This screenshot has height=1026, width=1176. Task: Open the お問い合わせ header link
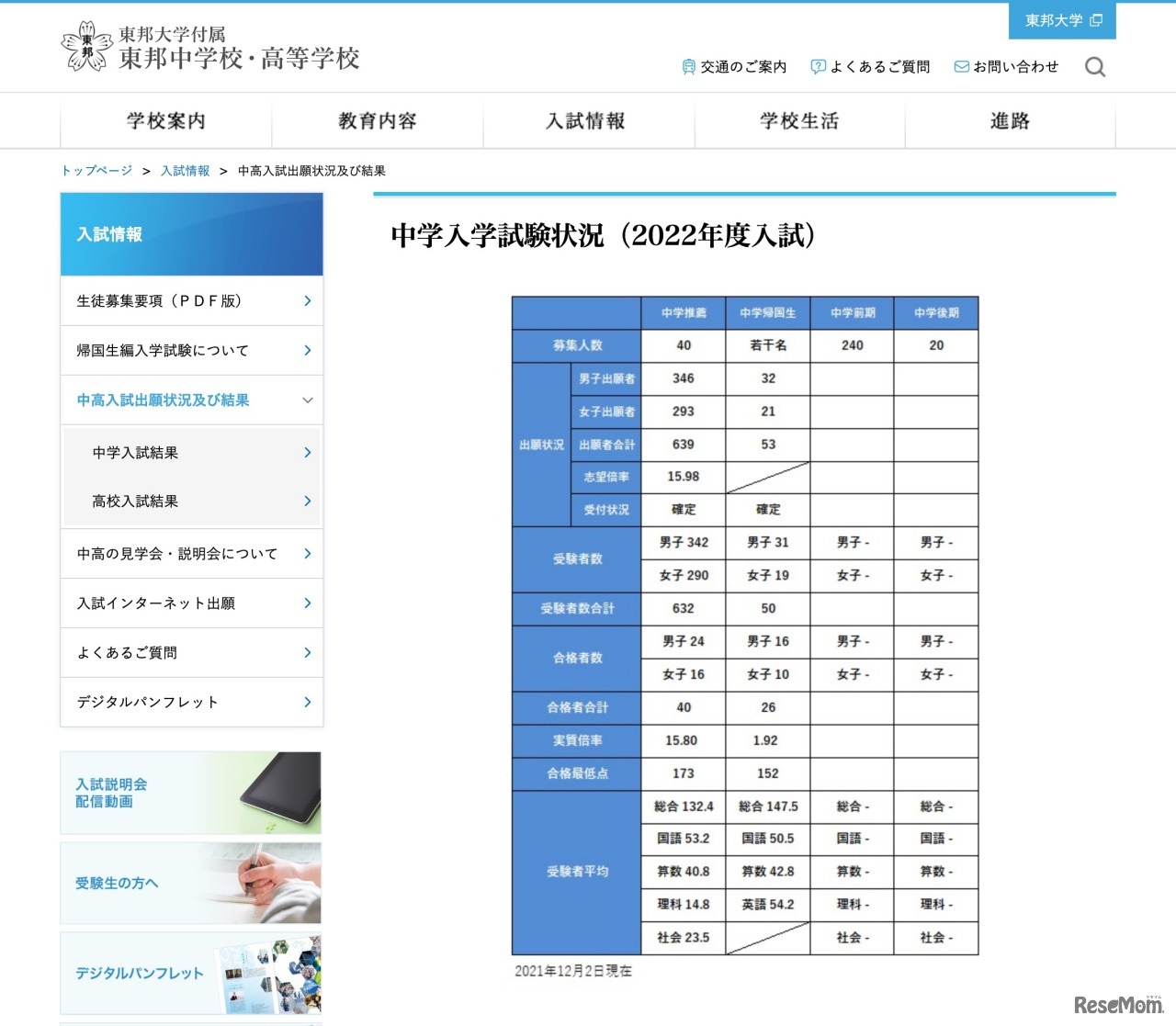(x=1016, y=67)
